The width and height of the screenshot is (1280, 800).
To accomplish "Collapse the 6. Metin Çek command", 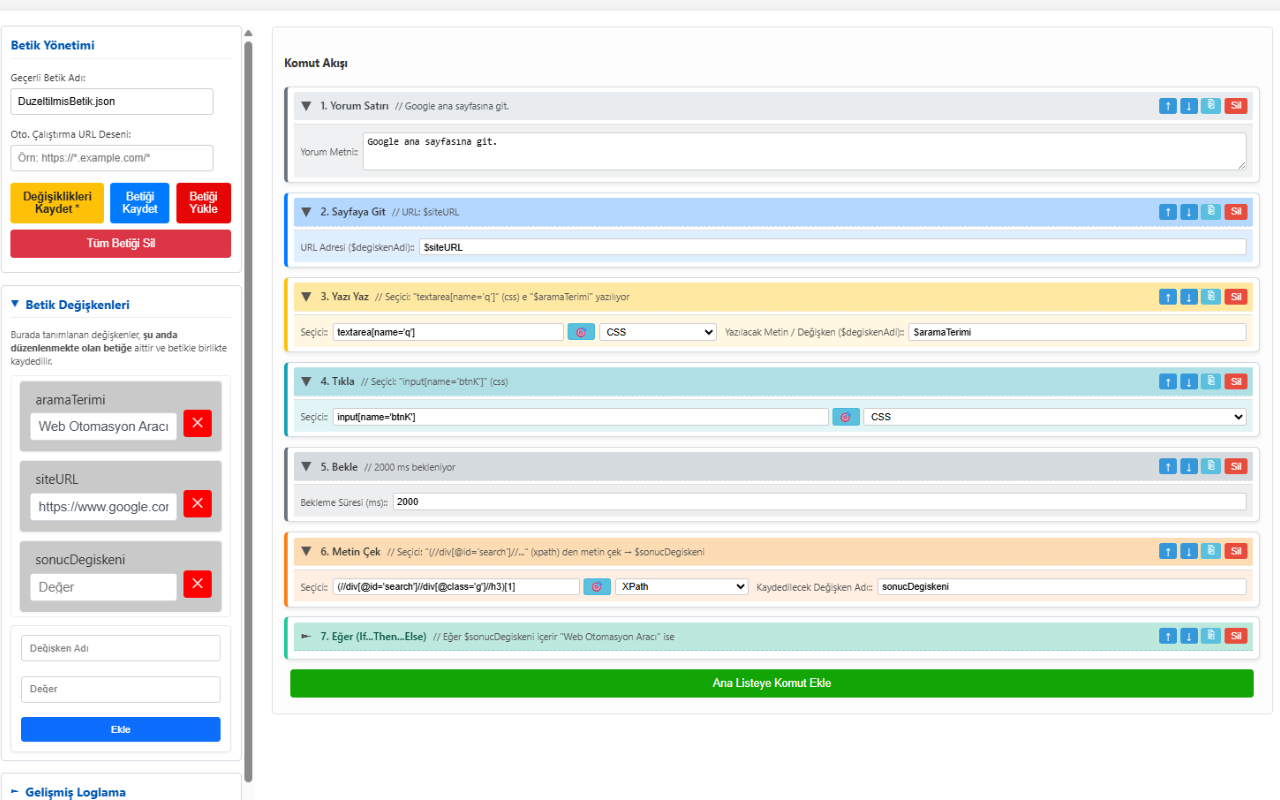I will [307, 552].
